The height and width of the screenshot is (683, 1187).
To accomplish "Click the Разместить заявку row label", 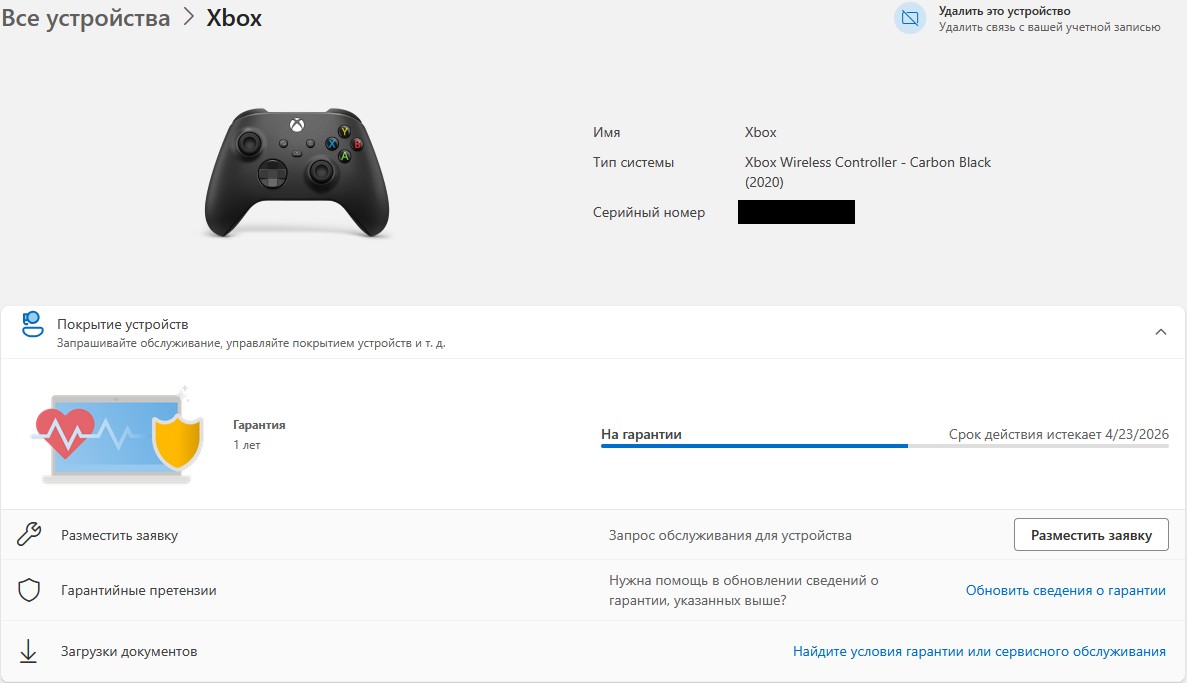I will tap(120, 535).
